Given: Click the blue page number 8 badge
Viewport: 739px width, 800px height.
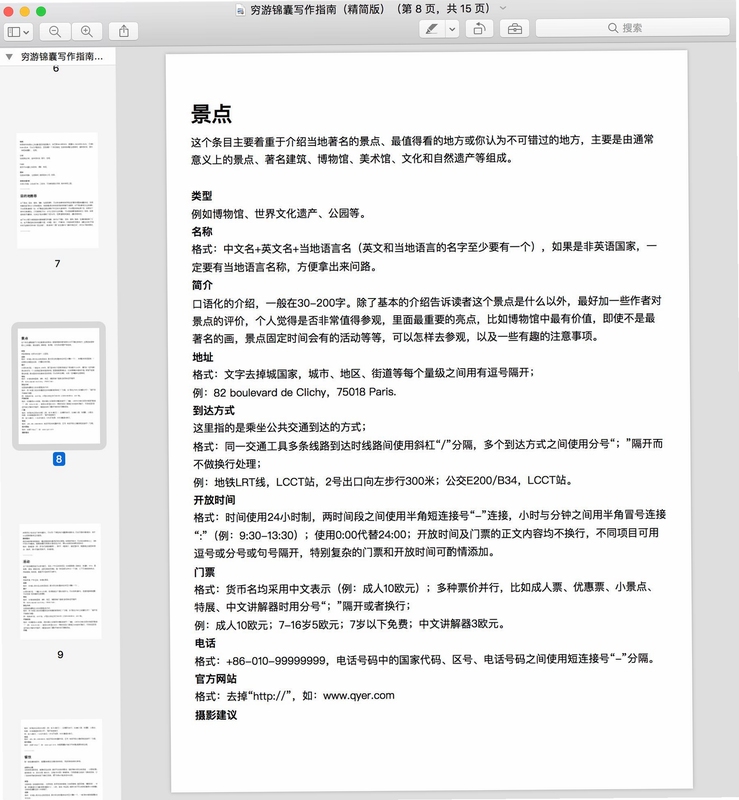Looking at the screenshot, I should 59,459.
